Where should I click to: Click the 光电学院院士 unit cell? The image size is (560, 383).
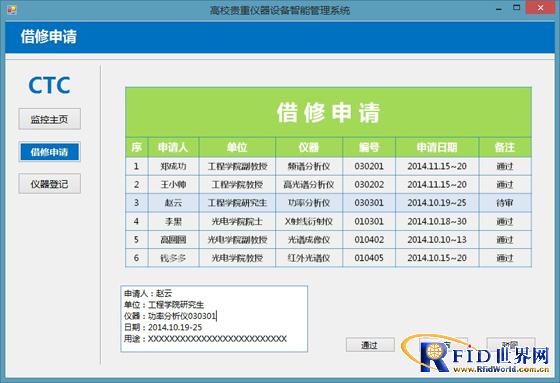point(237,221)
